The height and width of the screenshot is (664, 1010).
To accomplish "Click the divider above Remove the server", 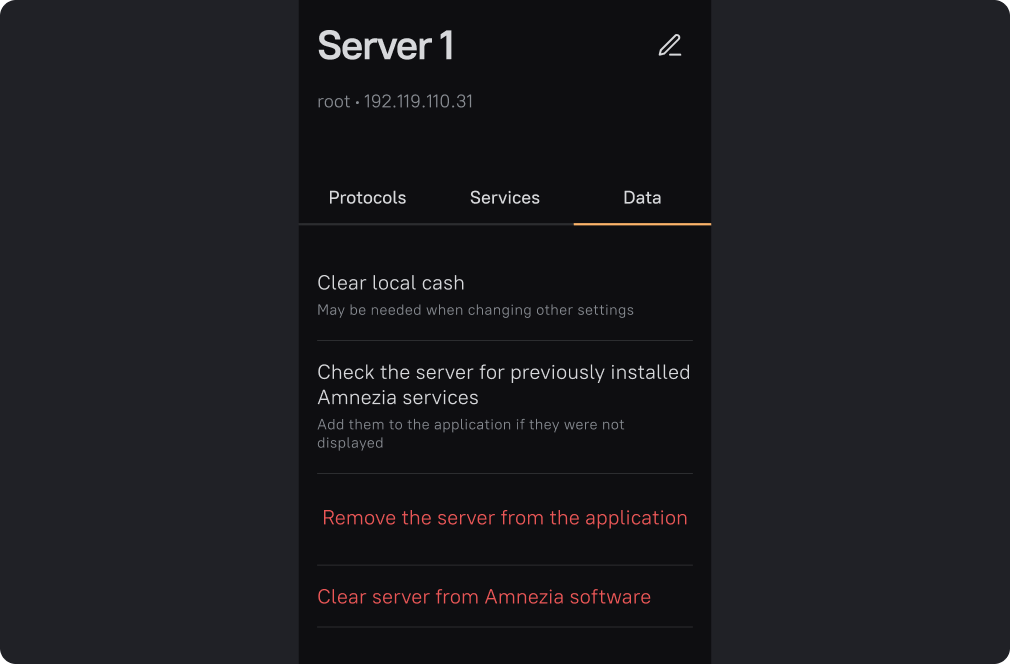I will [x=504, y=473].
